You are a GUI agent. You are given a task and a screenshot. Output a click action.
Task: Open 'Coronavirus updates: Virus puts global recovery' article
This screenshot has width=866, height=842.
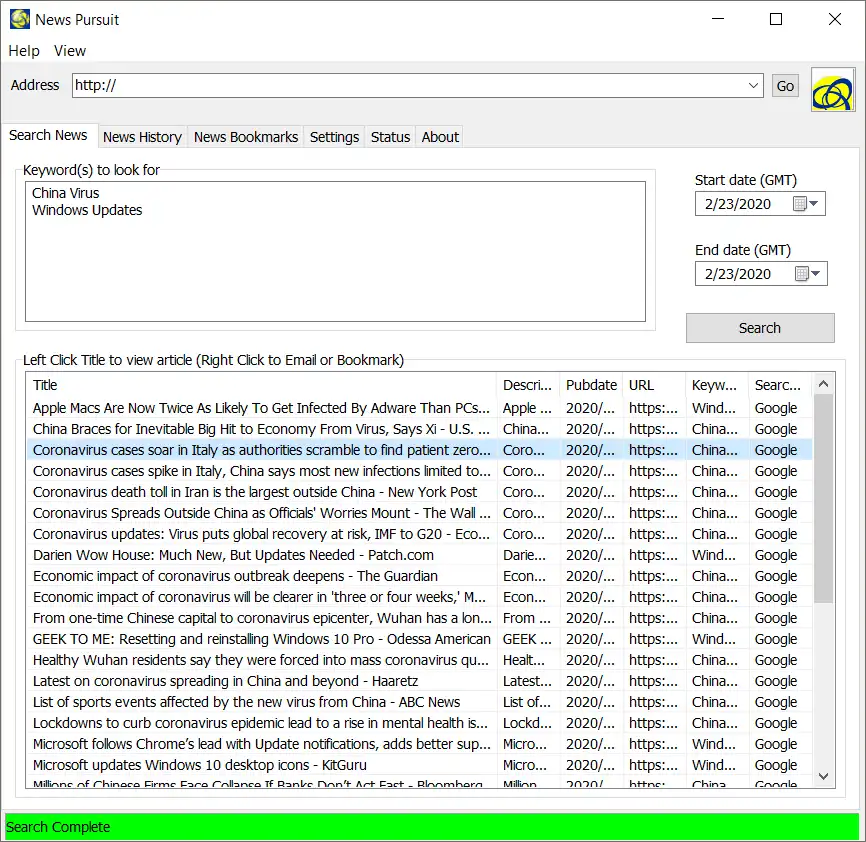pyautogui.click(x=261, y=534)
